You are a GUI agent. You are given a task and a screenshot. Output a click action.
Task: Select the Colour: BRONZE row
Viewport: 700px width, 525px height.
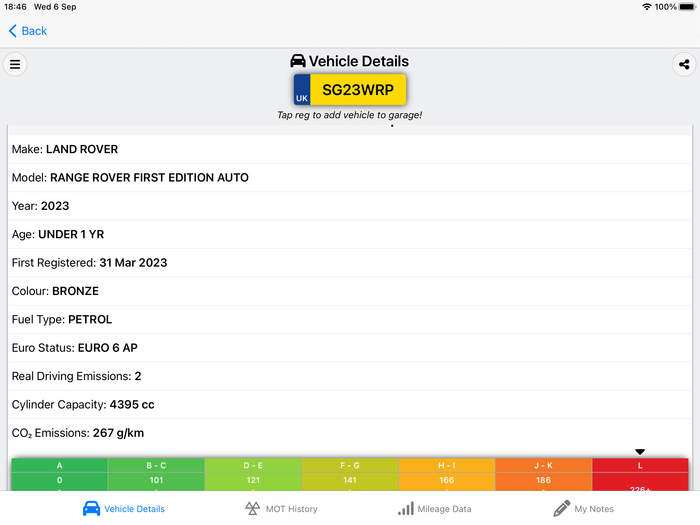coord(350,291)
